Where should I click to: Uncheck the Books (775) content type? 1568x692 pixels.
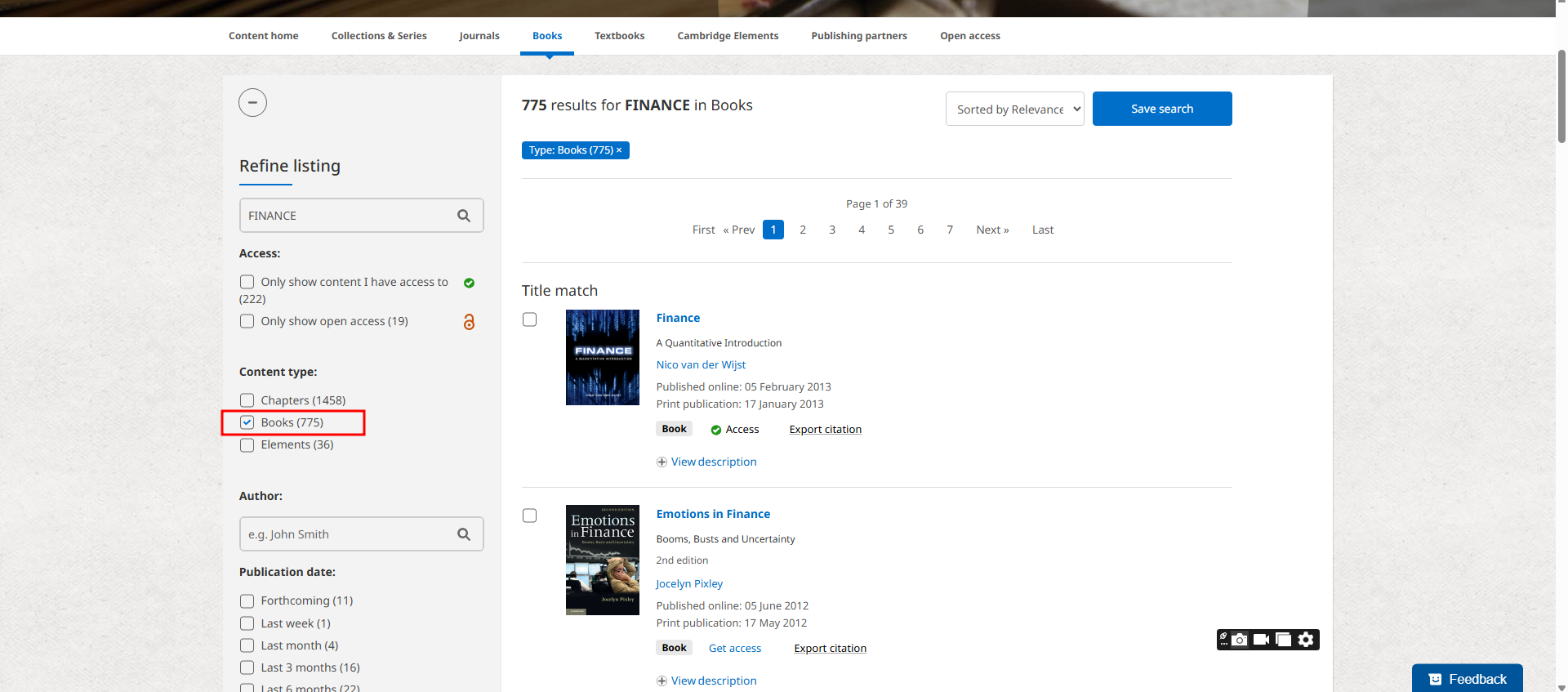click(x=247, y=422)
